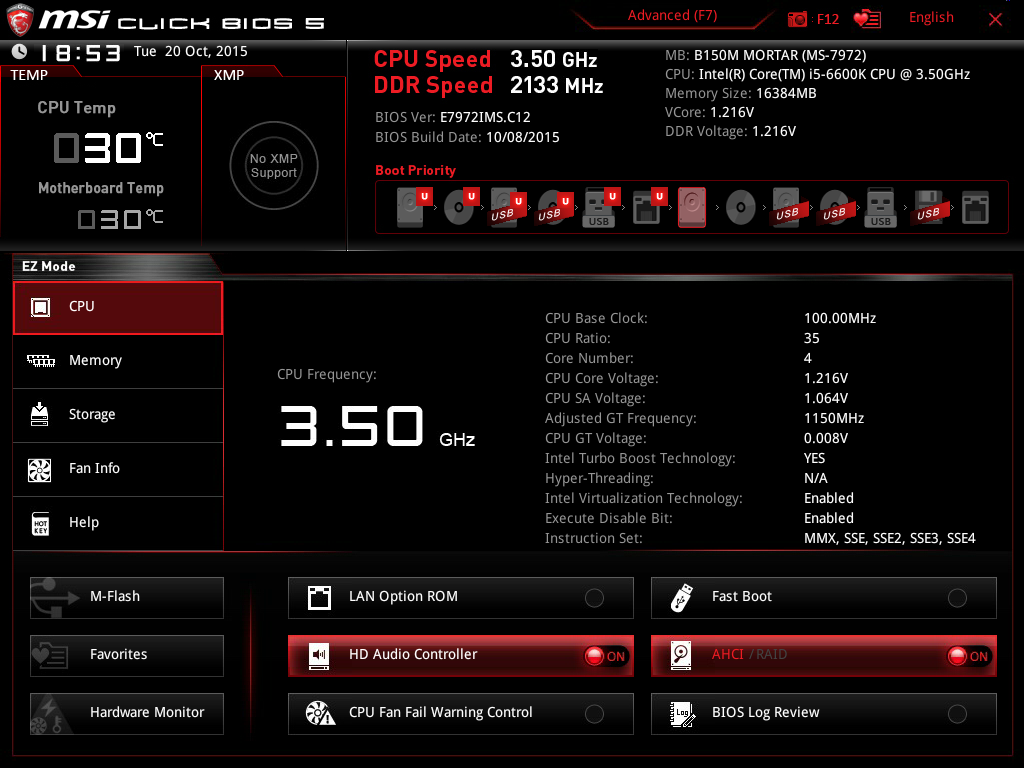This screenshot has width=1024, height=768.
Task: Click the highlighted legacy hard disk boot icon
Action: (x=692, y=208)
